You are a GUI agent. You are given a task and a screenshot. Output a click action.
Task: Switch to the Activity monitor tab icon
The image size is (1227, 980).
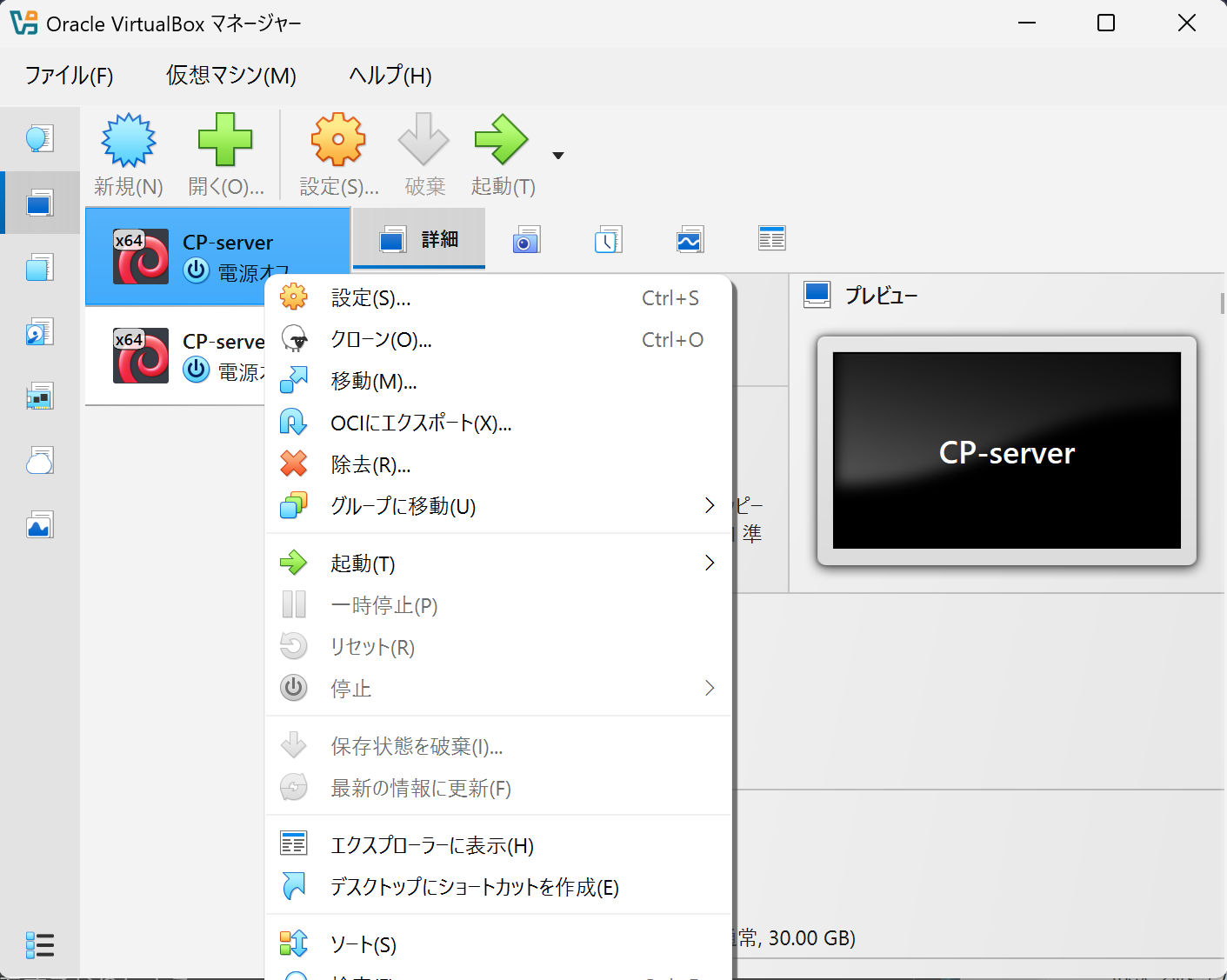tap(690, 239)
